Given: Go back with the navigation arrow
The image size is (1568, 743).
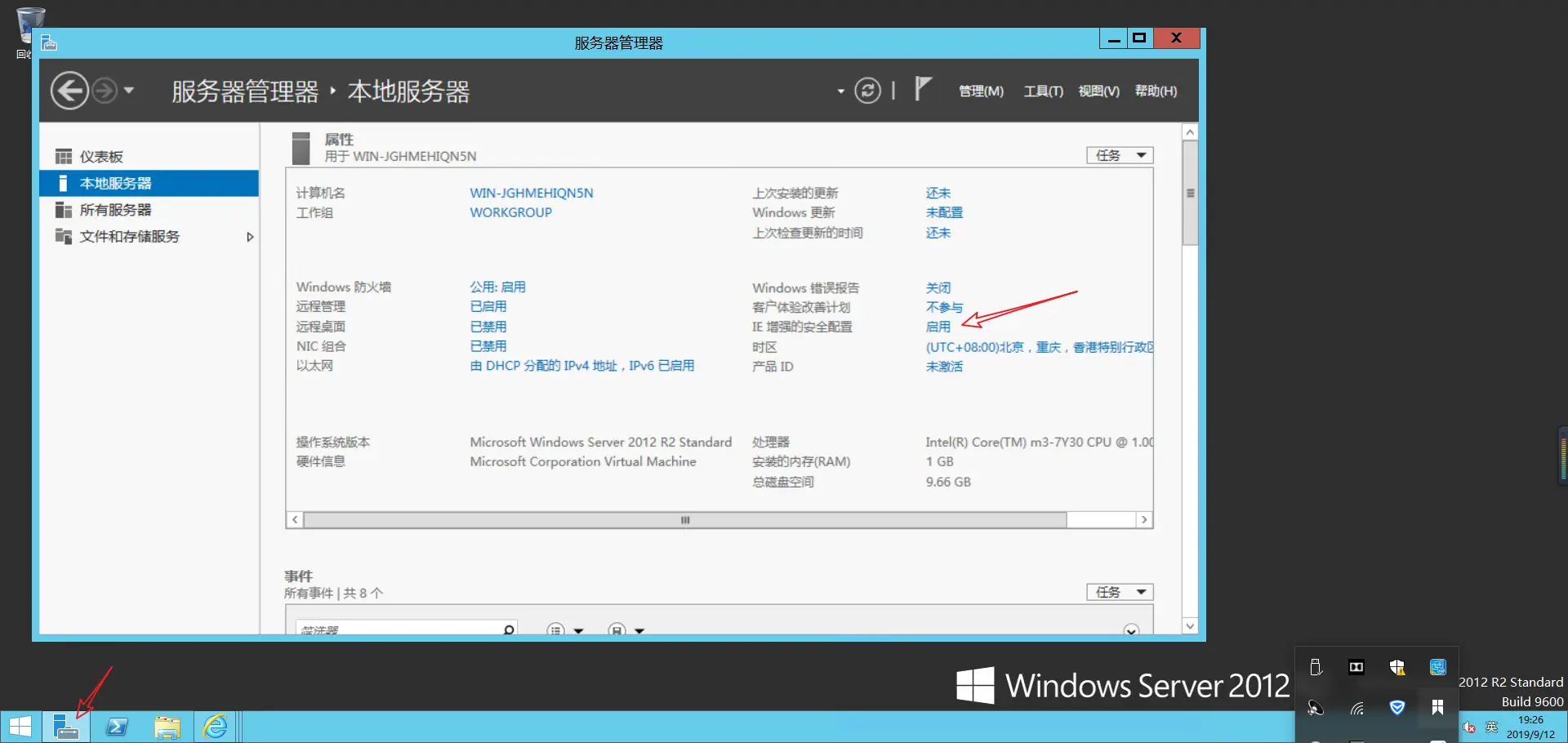Looking at the screenshot, I should (x=69, y=91).
